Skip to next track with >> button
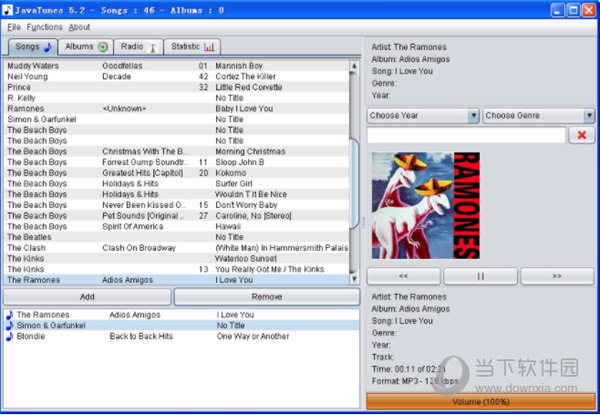Image resolution: width=600 pixels, height=415 pixels. click(557, 276)
